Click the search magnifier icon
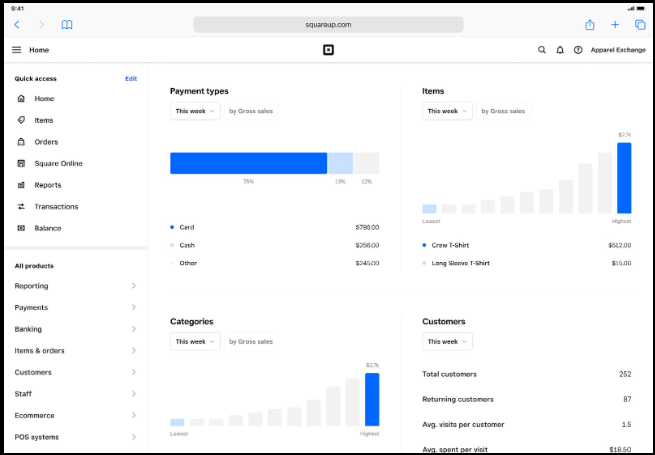Screen dimensions: 655x455 click(542, 50)
